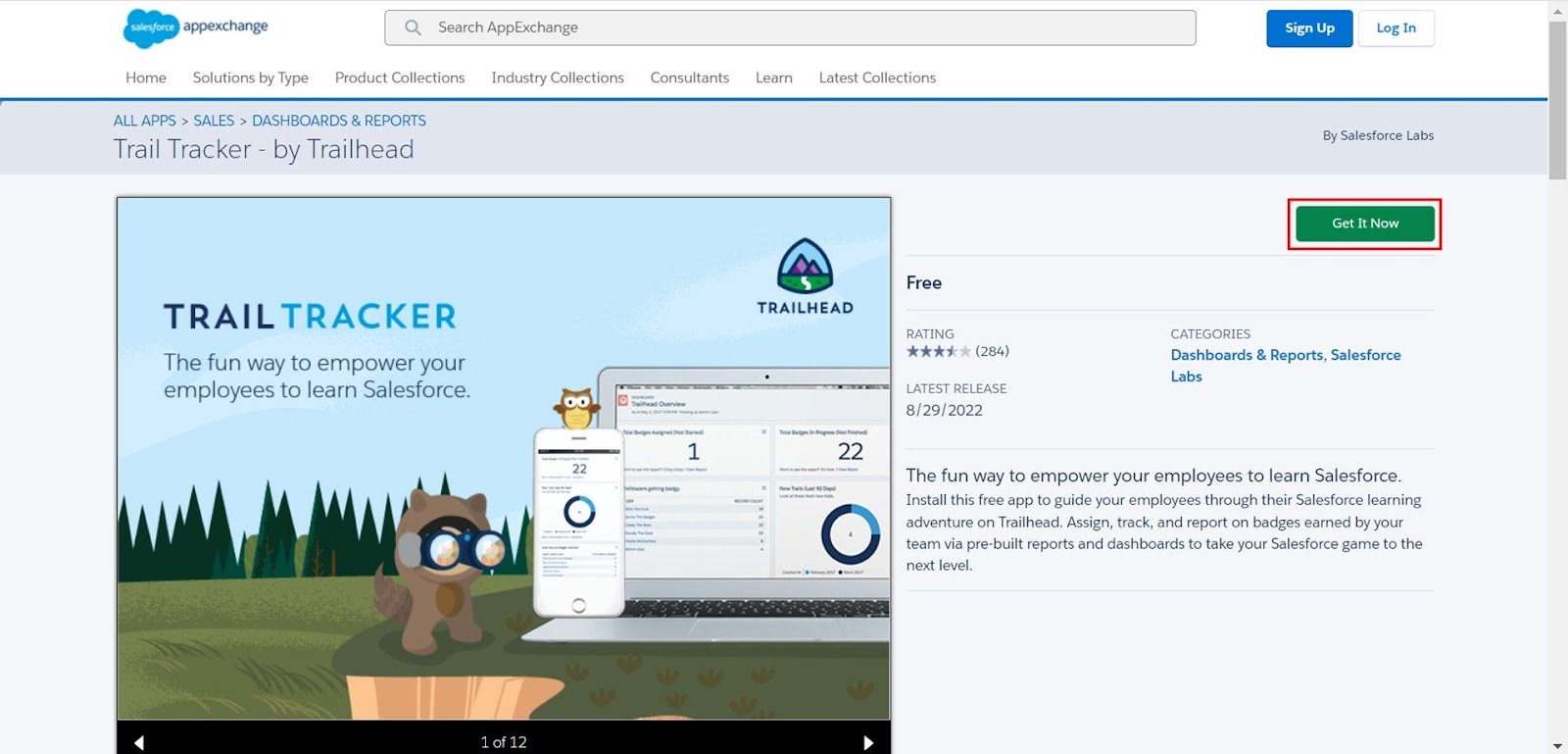Image resolution: width=1568 pixels, height=754 pixels.
Task: Click the Sign Up button
Action: point(1309,28)
